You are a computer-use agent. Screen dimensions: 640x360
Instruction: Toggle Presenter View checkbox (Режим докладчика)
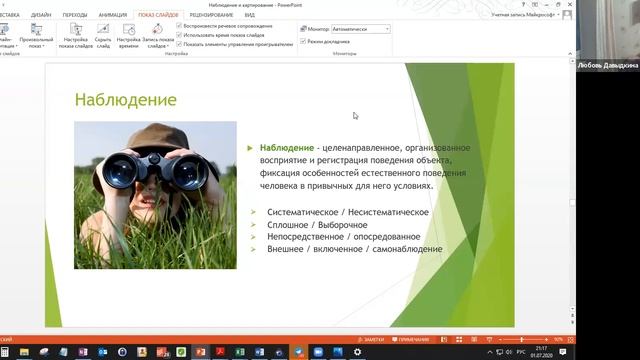tap(303, 41)
